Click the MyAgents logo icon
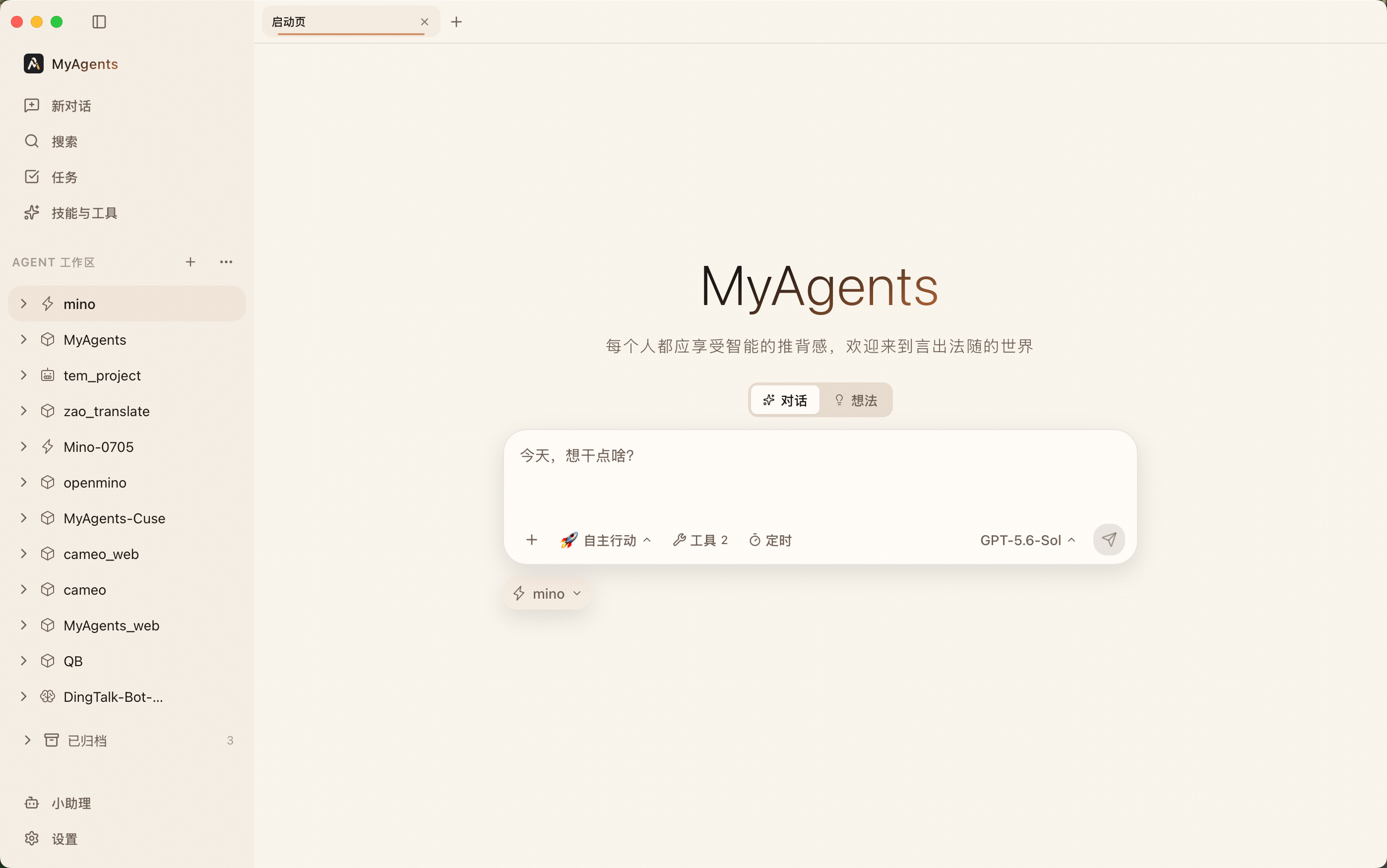This screenshot has width=1387, height=868. pos(33,63)
